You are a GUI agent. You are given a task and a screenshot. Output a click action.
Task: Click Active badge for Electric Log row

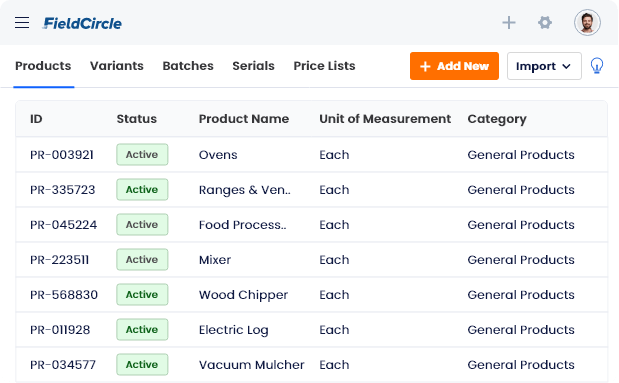tap(142, 329)
